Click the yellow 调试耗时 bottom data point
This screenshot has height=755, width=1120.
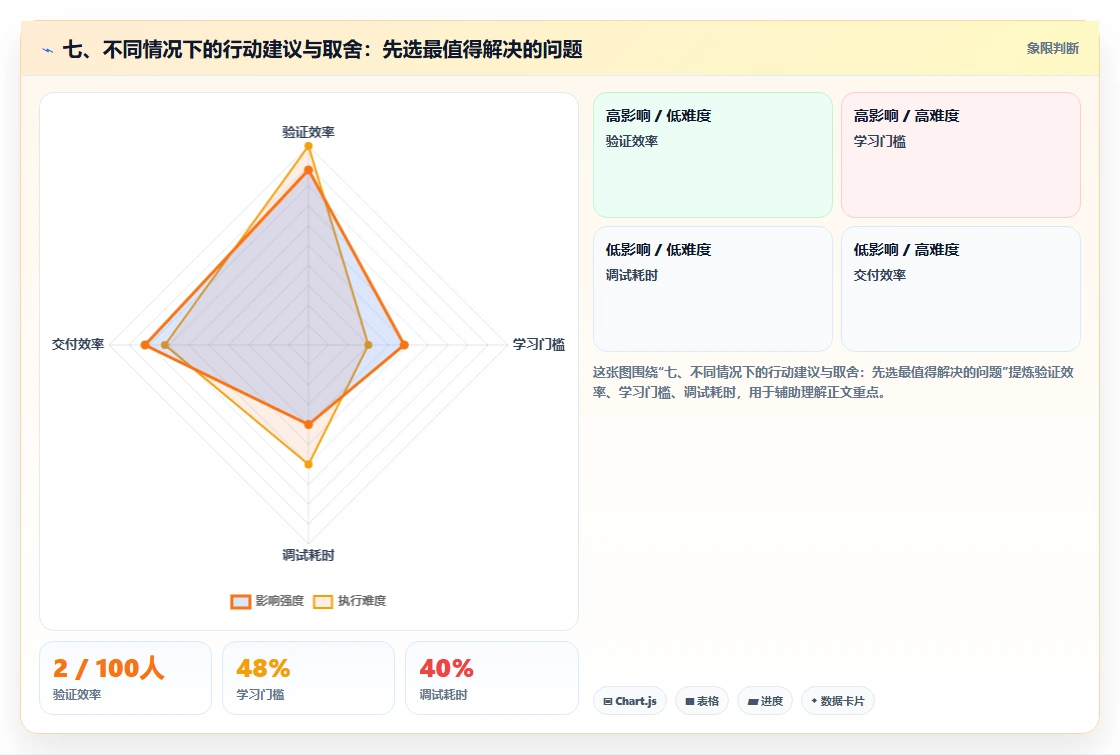[x=309, y=464]
